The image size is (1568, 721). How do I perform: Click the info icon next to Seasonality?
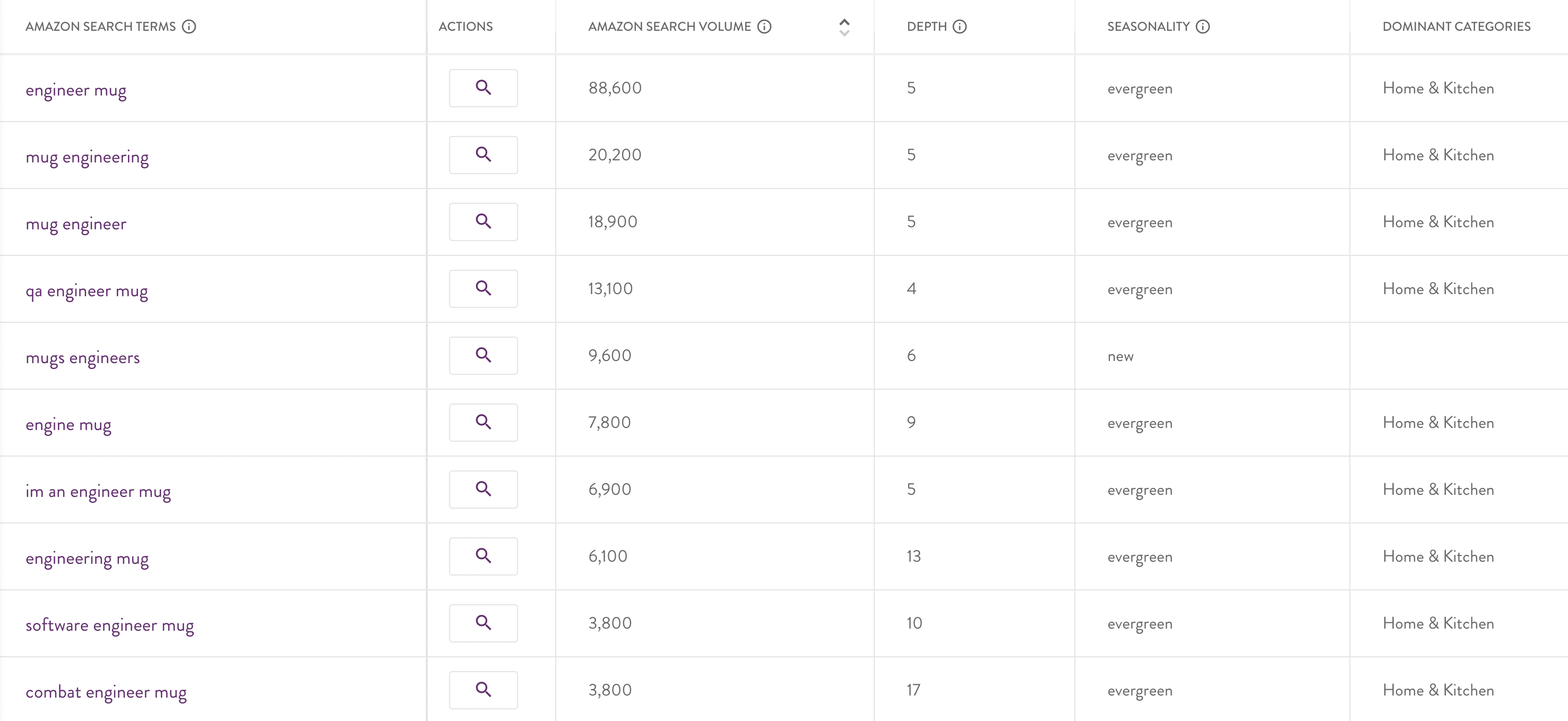(1203, 26)
